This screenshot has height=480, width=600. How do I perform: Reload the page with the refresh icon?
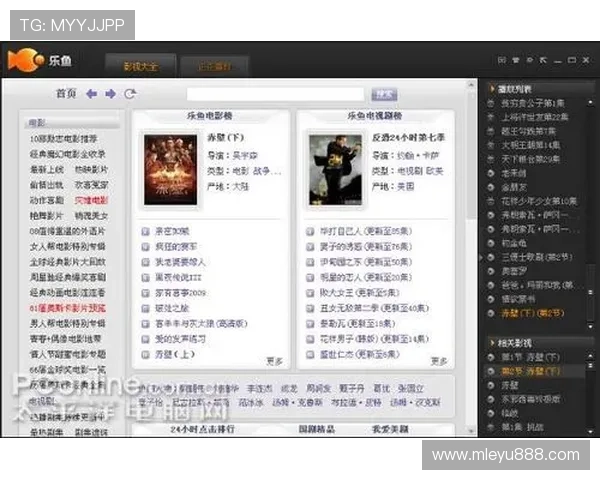click(x=130, y=94)
